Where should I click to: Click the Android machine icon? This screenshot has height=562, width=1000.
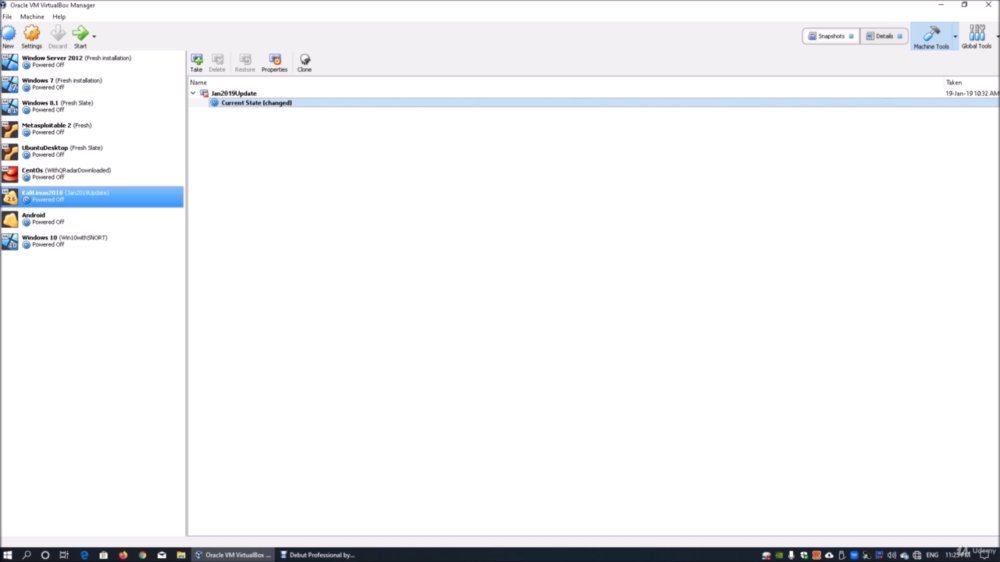10,219
